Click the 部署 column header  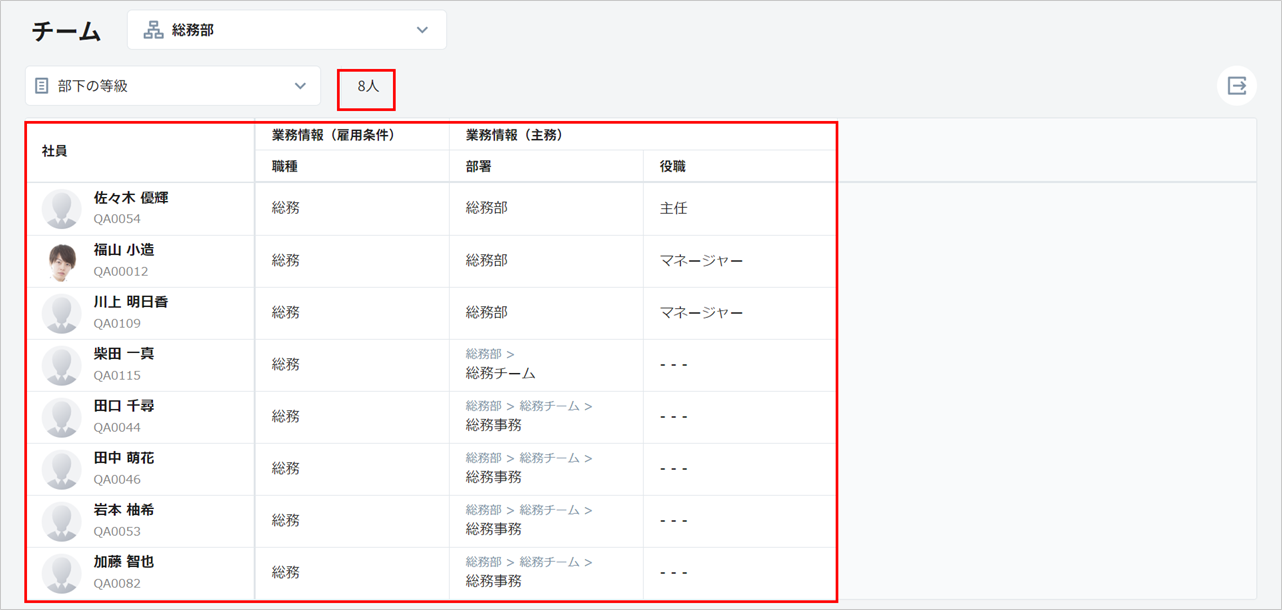coord(479,167)
